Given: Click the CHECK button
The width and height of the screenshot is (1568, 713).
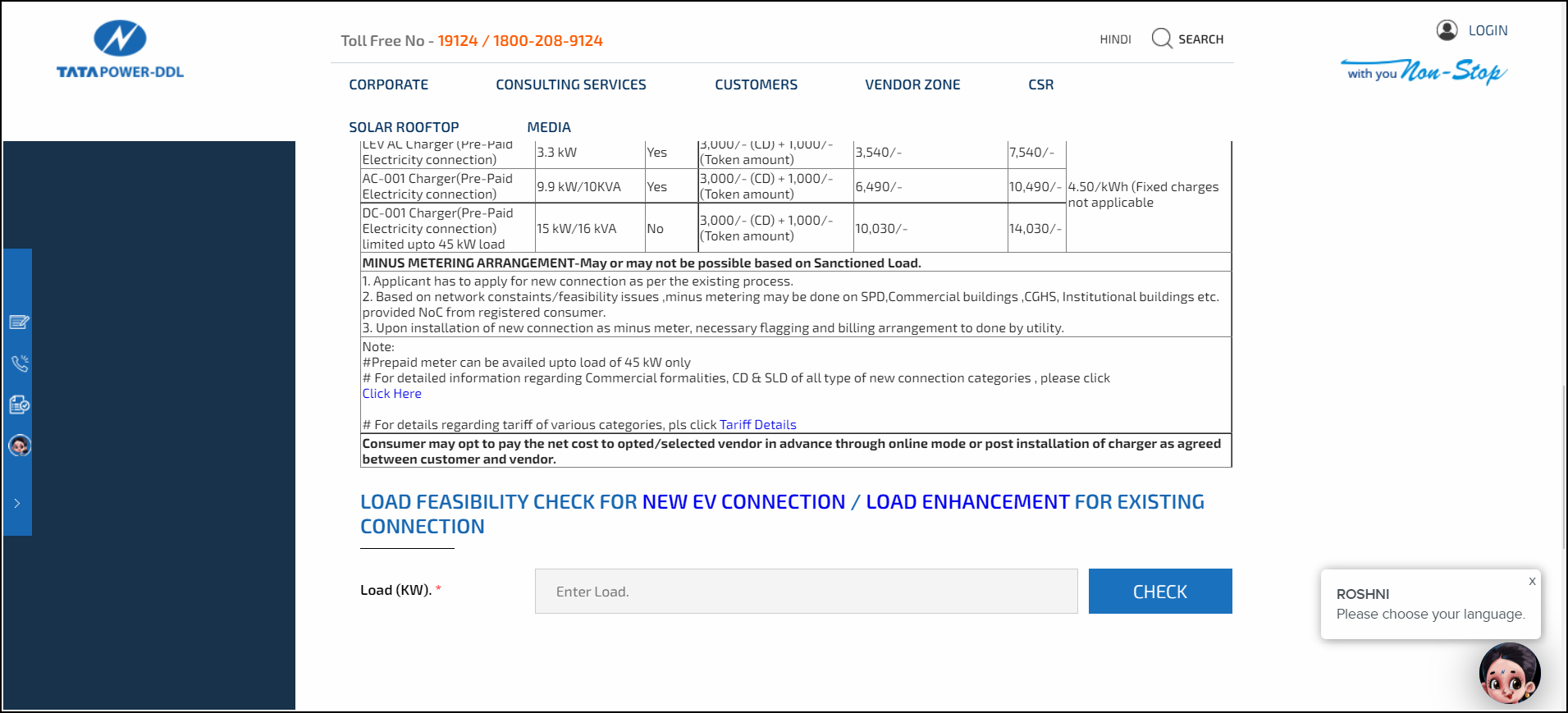Looking at the screenshot, I should coord(1160,591).
